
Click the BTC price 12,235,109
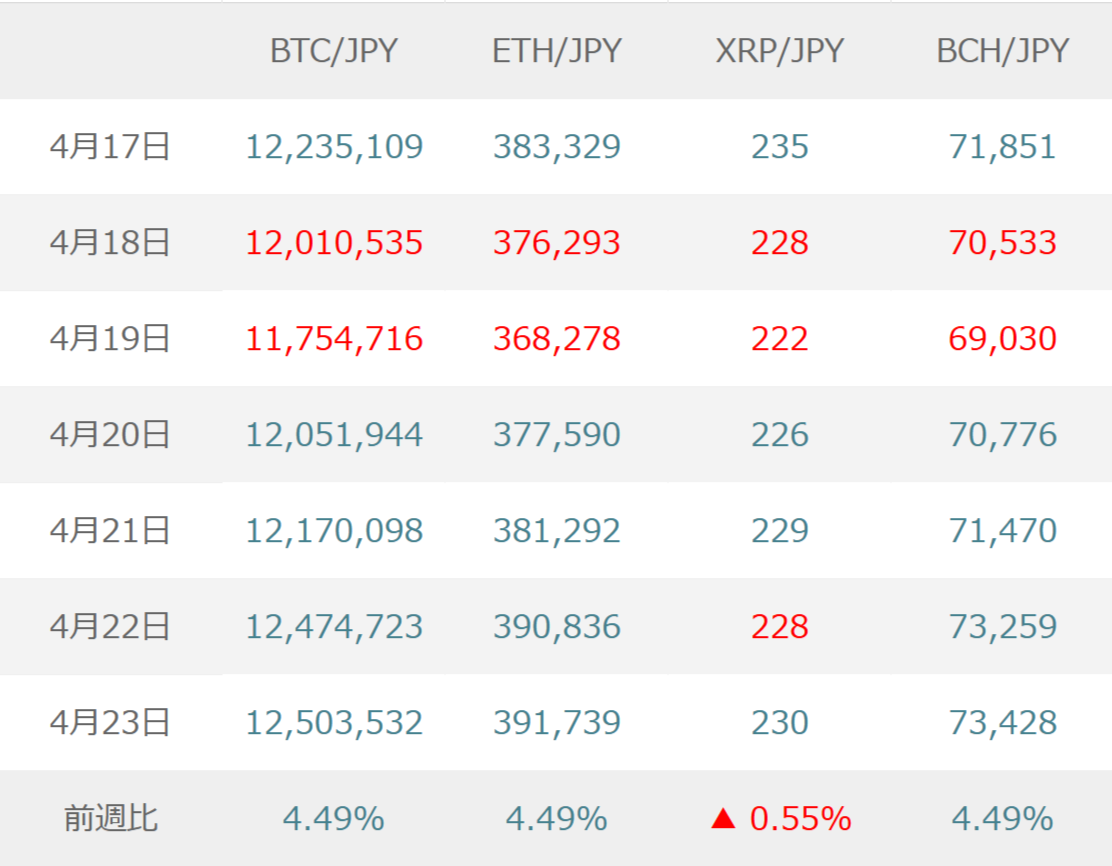tap(334, 147)
